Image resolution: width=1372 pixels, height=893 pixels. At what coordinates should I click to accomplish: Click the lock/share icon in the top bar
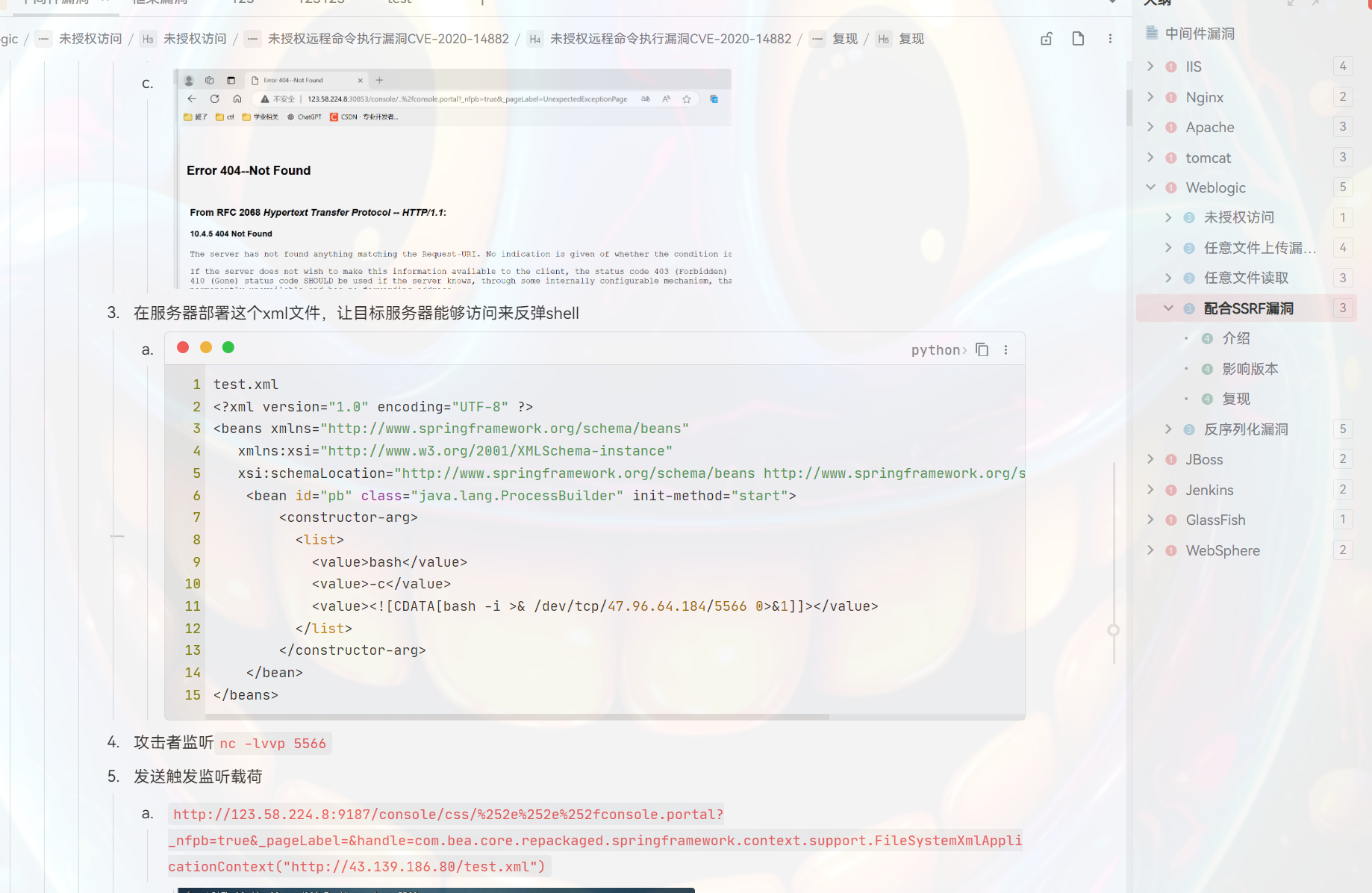coord(1047,39)
